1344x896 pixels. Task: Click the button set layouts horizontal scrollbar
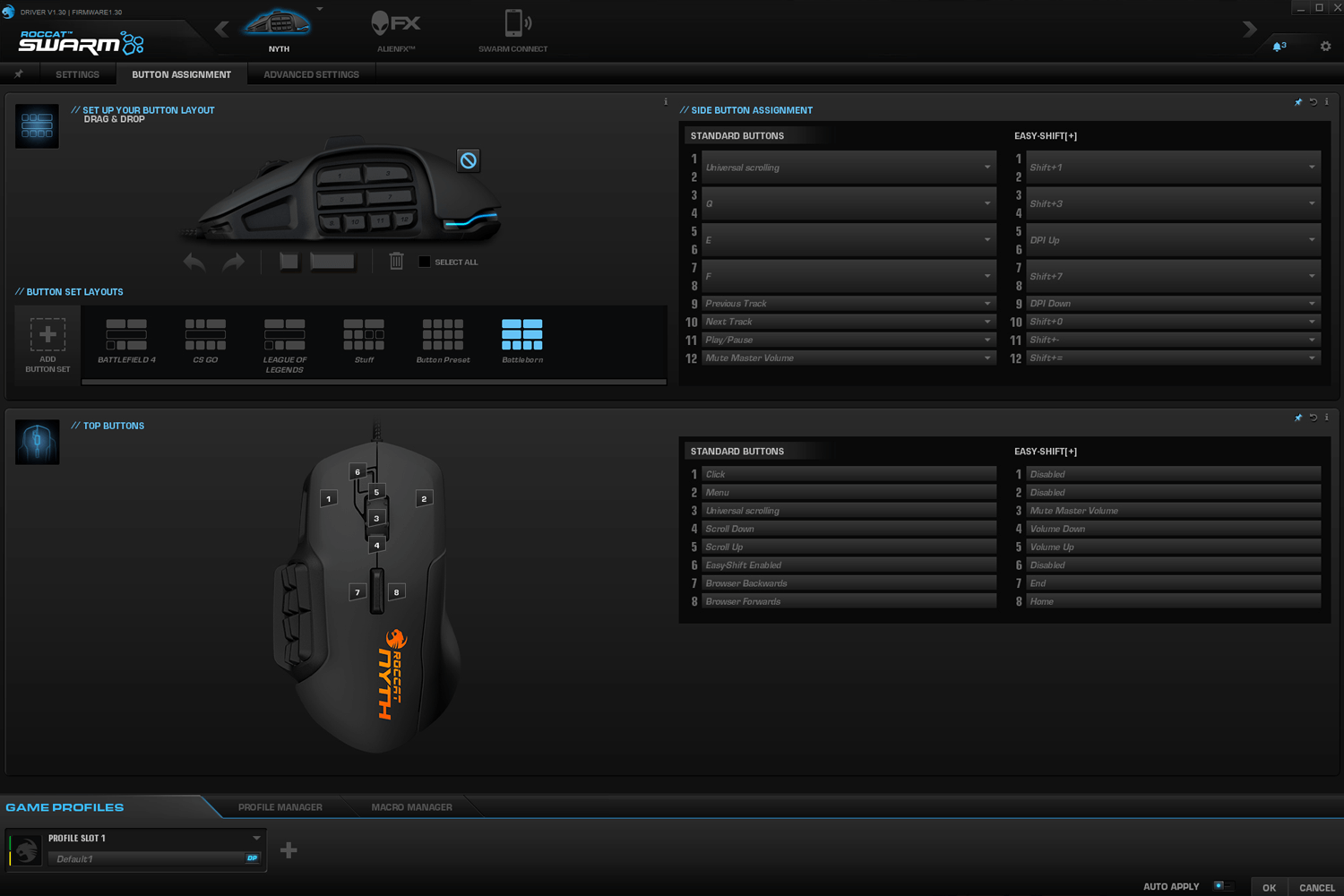click(x=374, y=382)
